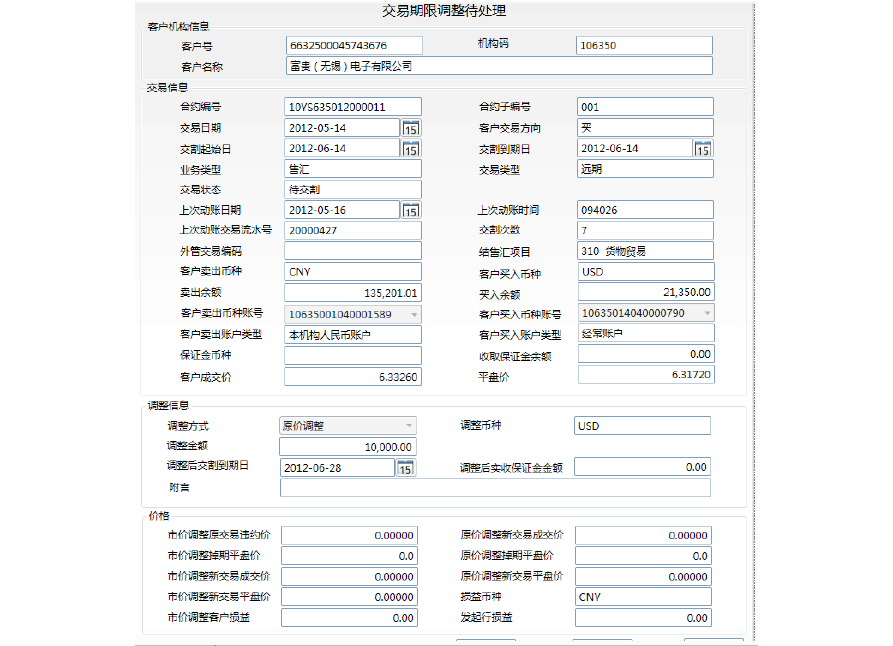This screenshot has width=893, height=646.
Task: Click the 交易状态 field showing 待交割
Action: [353, 189]
